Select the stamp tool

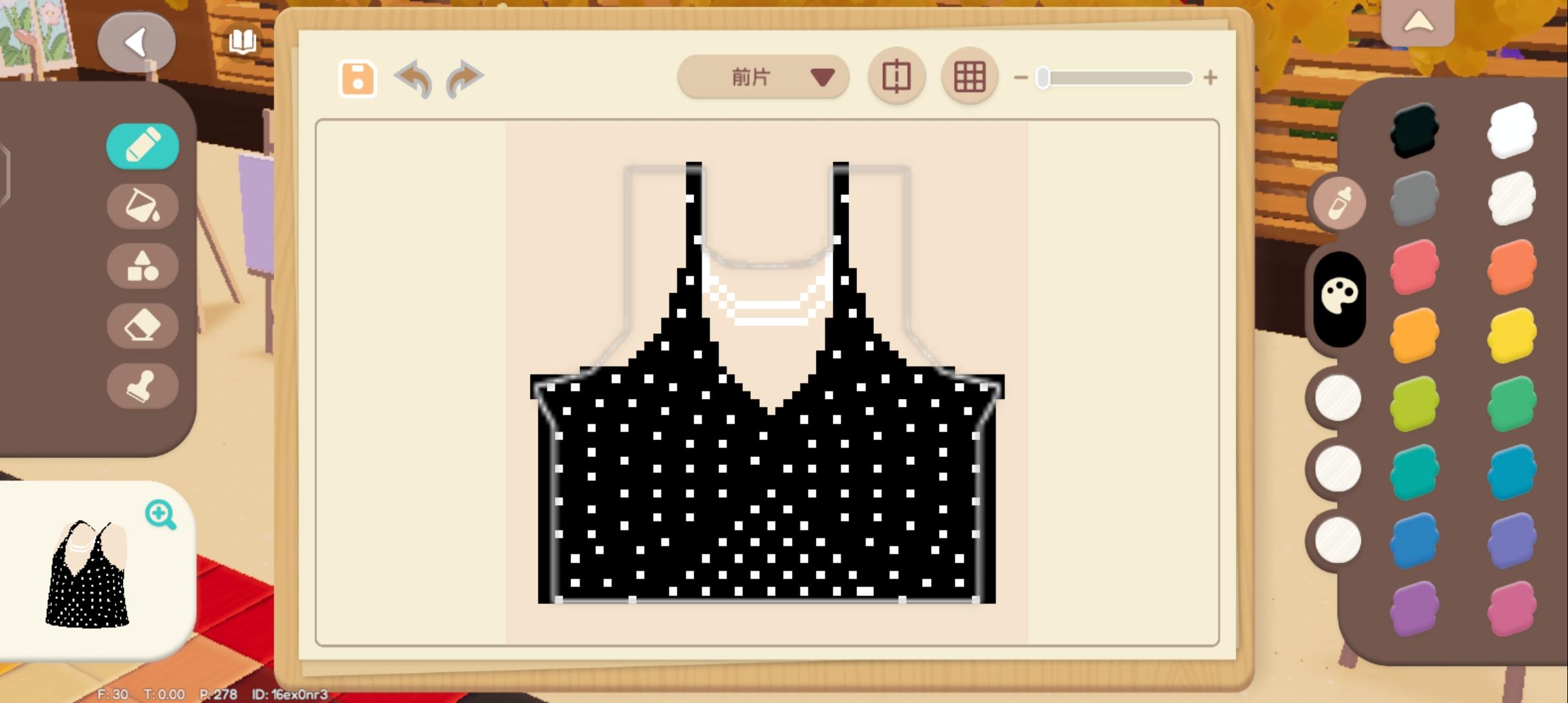click(x=142, y=387)
